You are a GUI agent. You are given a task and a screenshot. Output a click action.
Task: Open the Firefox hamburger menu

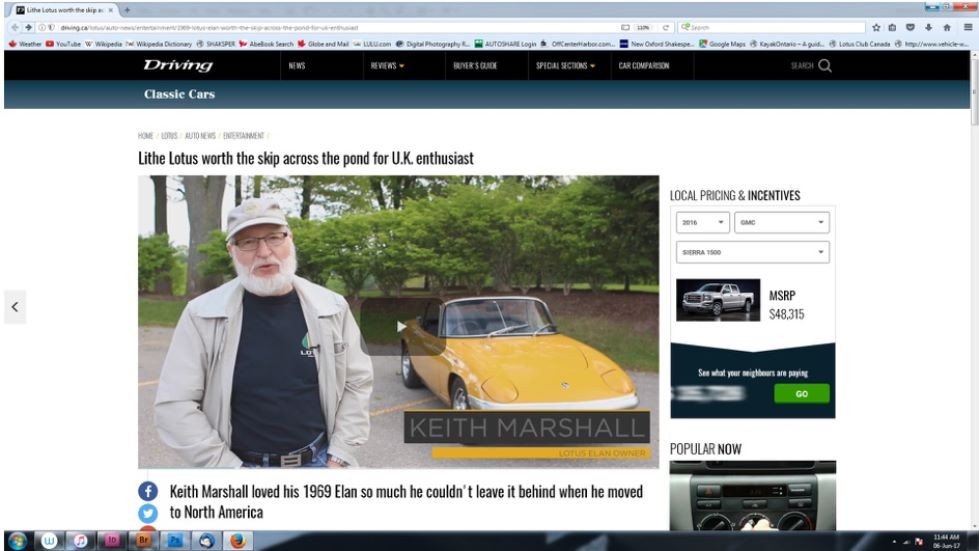point(967,27)
